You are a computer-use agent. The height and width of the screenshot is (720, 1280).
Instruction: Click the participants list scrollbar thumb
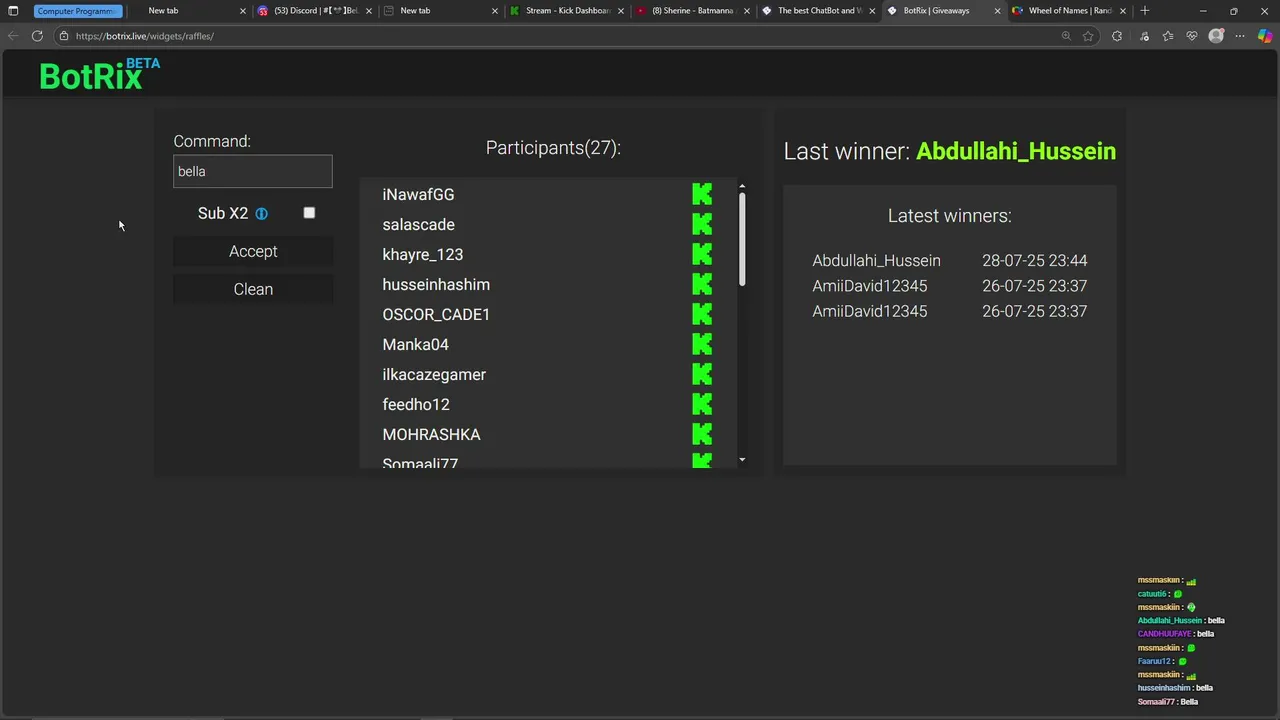(742, 240)
